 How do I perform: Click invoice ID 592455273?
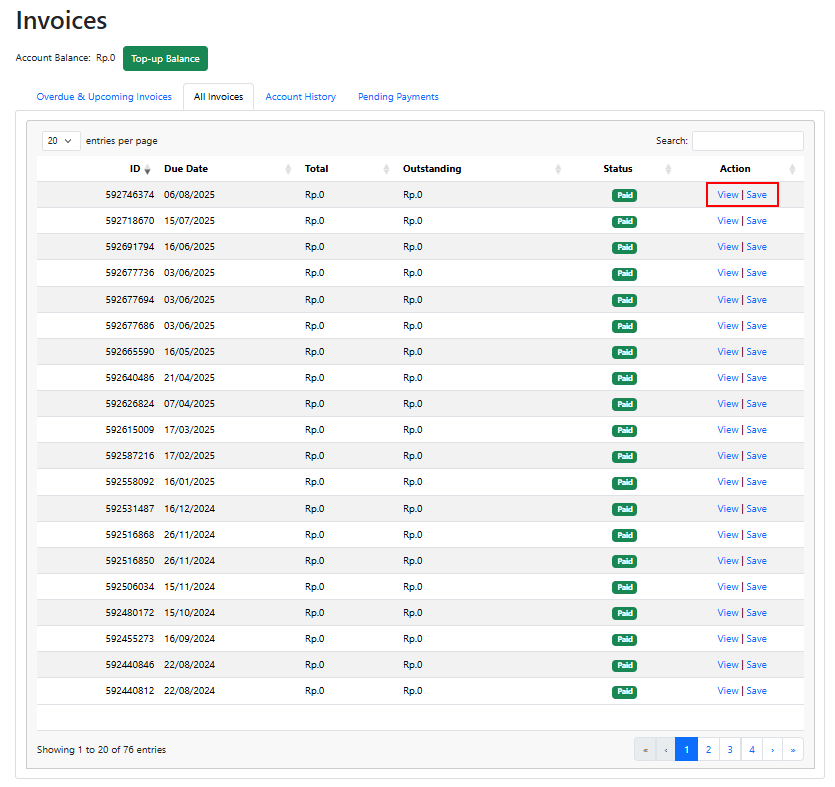point(129,640)
